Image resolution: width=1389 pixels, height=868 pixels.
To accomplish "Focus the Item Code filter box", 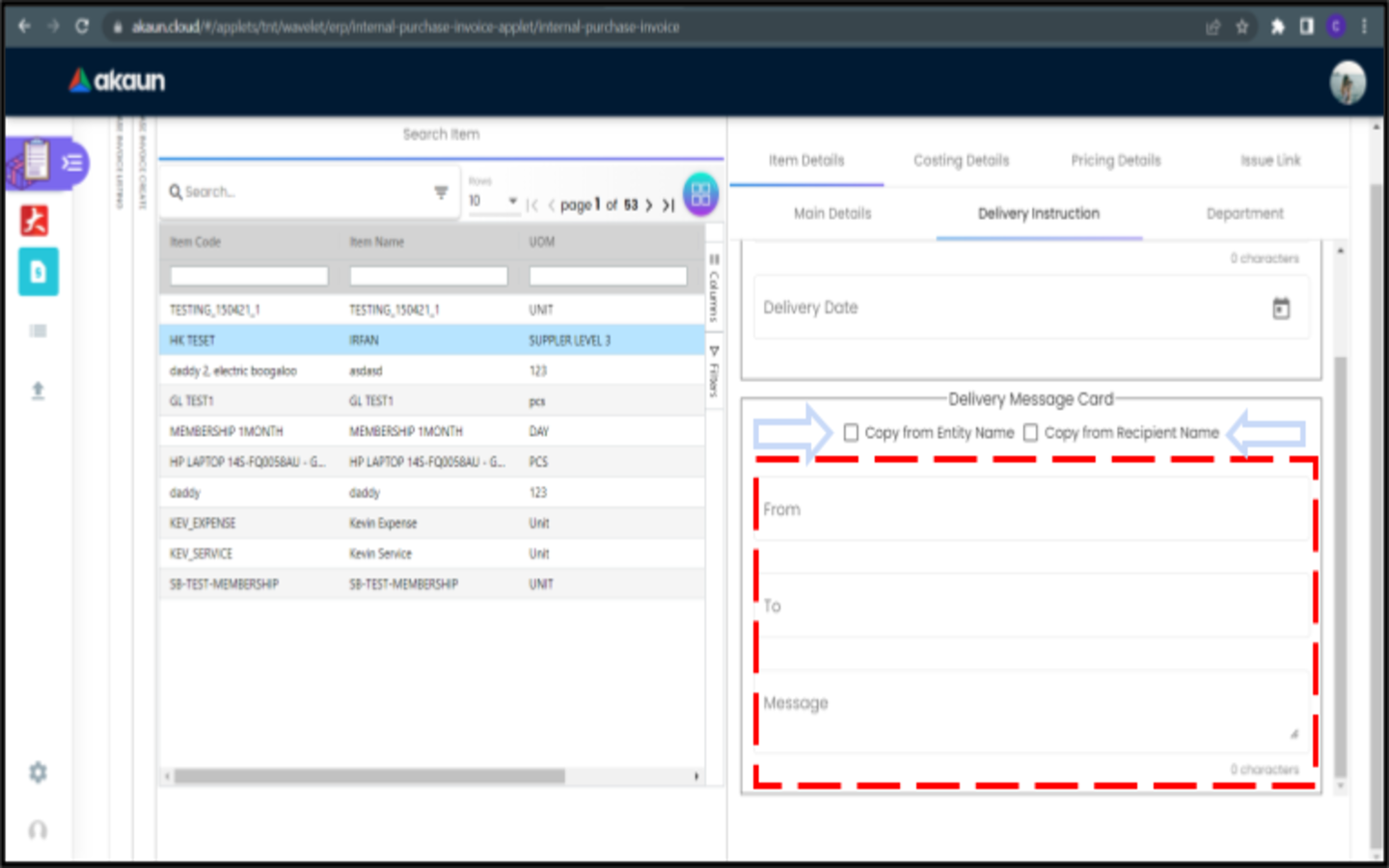I will (249, 277).
